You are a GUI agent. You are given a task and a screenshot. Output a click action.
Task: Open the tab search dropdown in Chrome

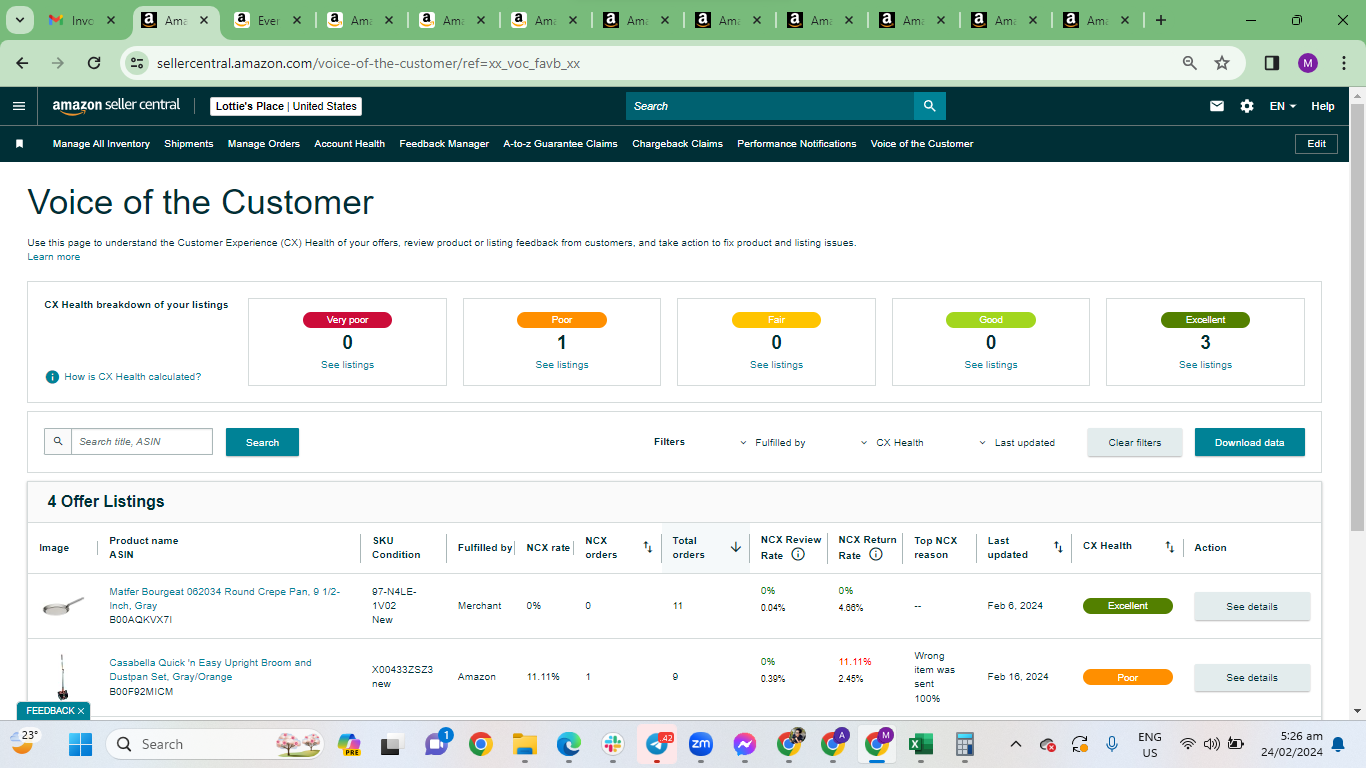(20, 20)
